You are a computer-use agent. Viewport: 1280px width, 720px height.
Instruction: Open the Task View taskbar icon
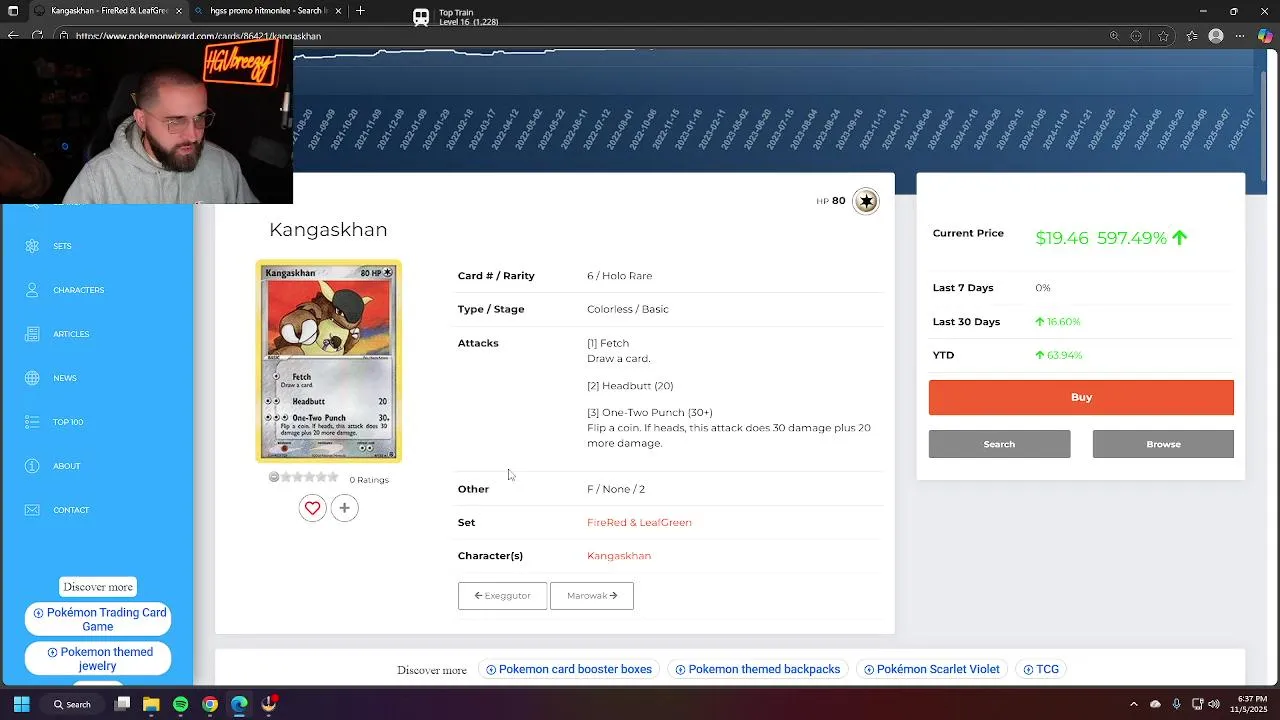pos(122,704)
